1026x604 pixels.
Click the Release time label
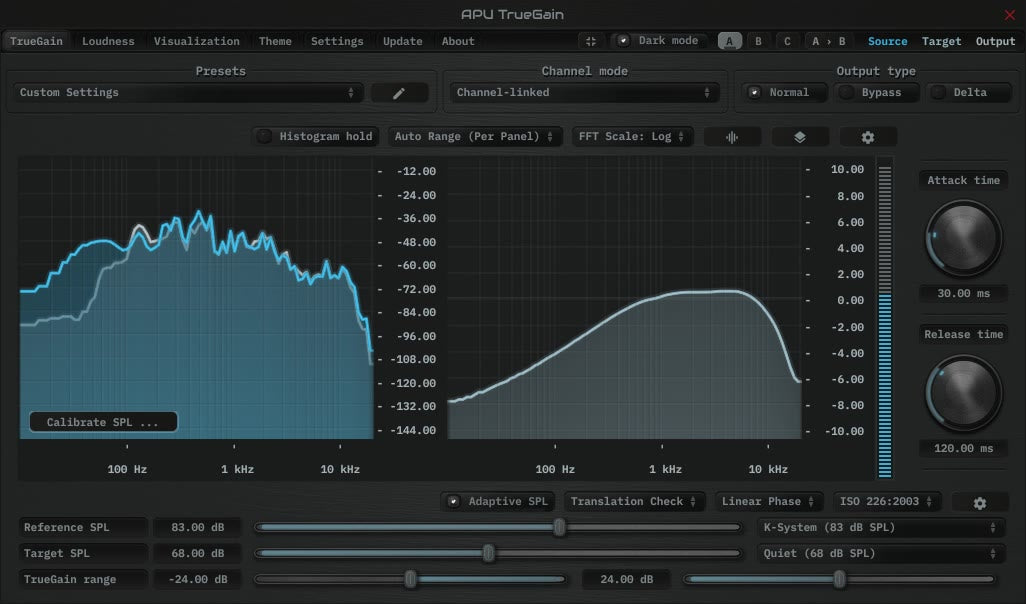963,334
